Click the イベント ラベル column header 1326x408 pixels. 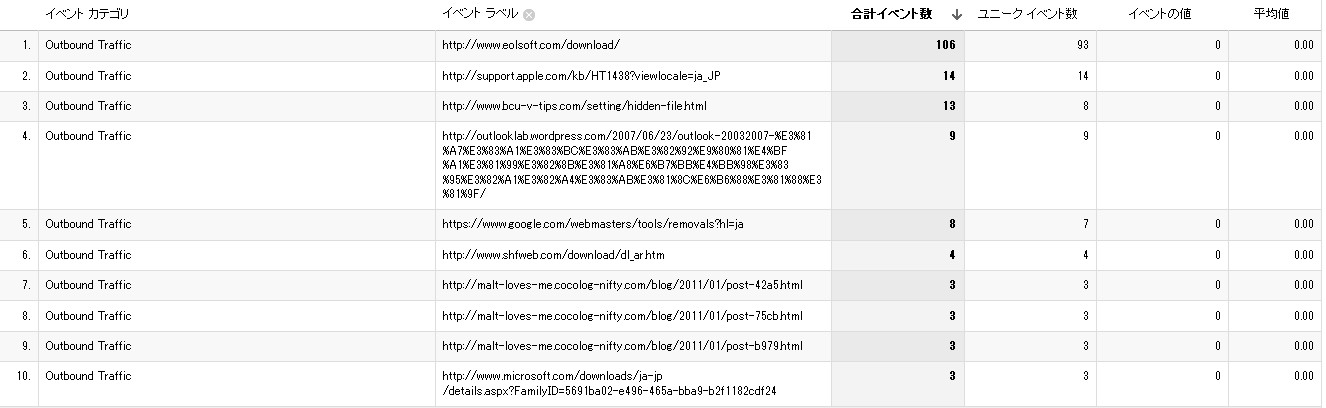480,14
